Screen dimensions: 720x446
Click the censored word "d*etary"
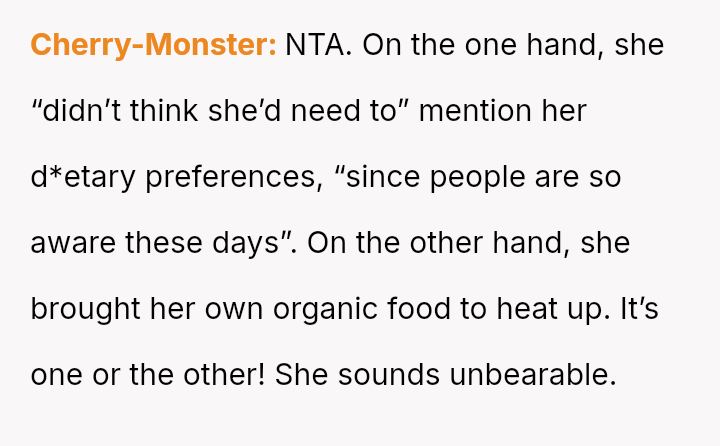[x=84, y=177]
